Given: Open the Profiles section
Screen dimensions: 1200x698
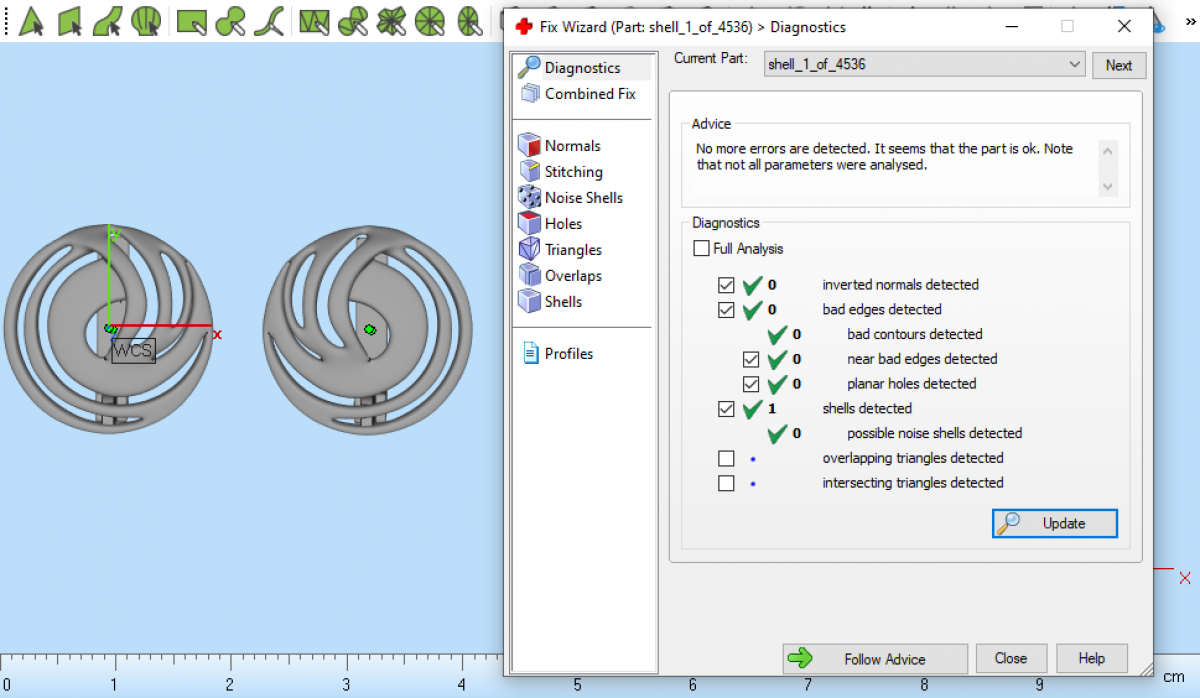Looking at the screenshot, I should click(x=568, y=354).
